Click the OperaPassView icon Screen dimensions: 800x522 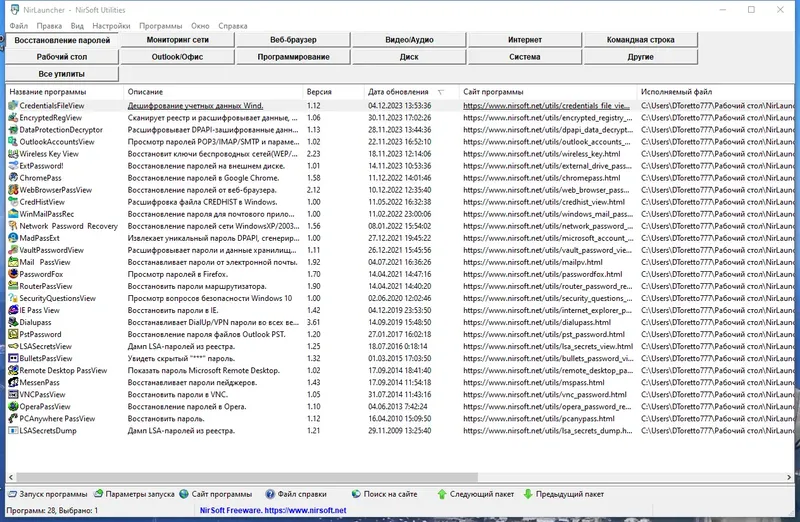point(13,407)
